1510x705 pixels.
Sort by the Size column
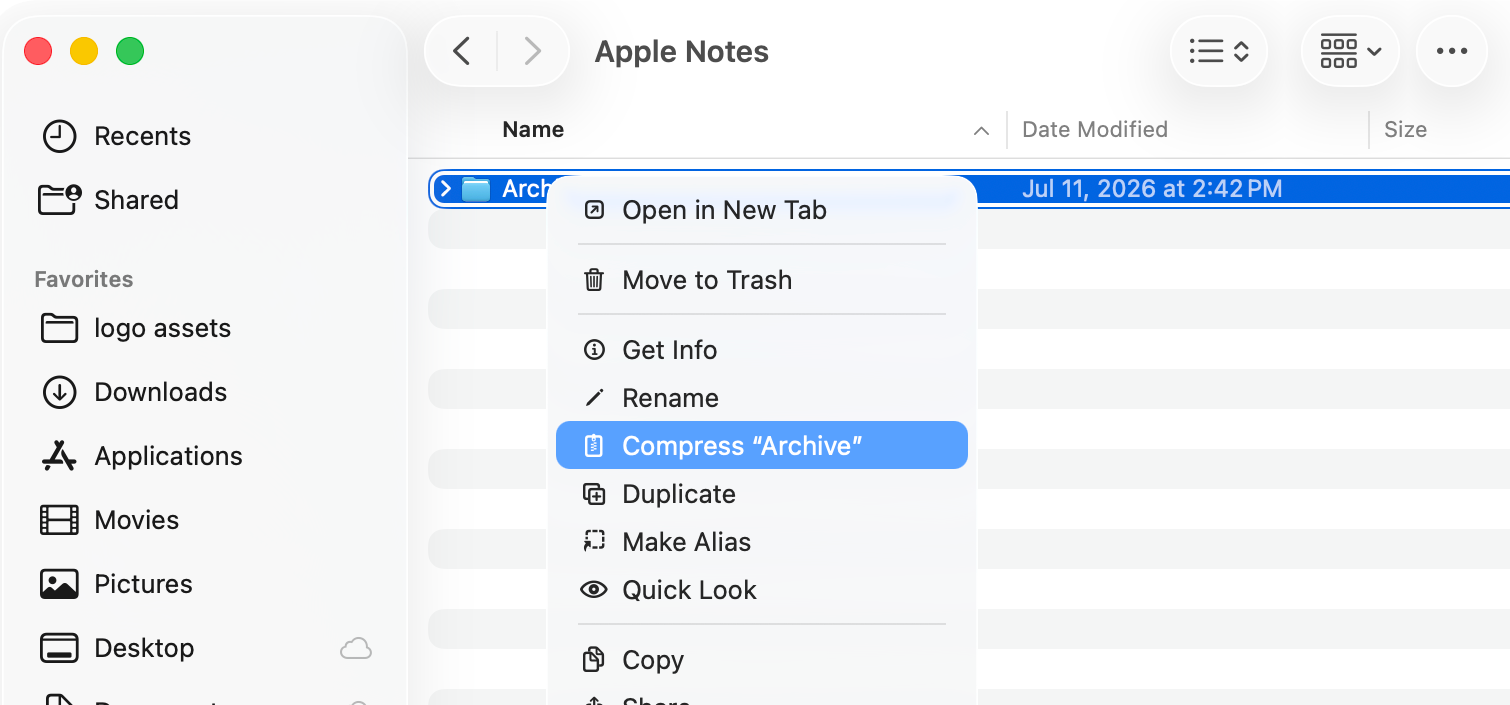[1405, 129]
